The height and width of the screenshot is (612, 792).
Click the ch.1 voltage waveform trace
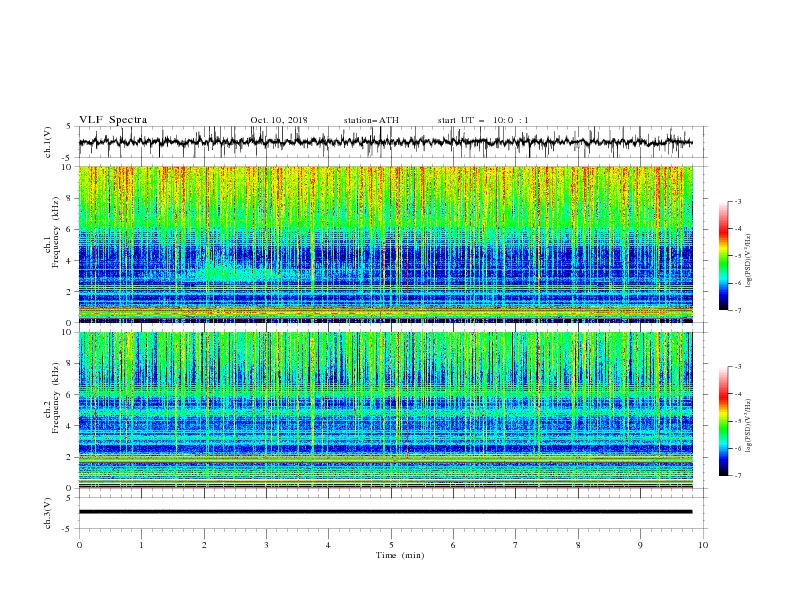click(385, 142)
